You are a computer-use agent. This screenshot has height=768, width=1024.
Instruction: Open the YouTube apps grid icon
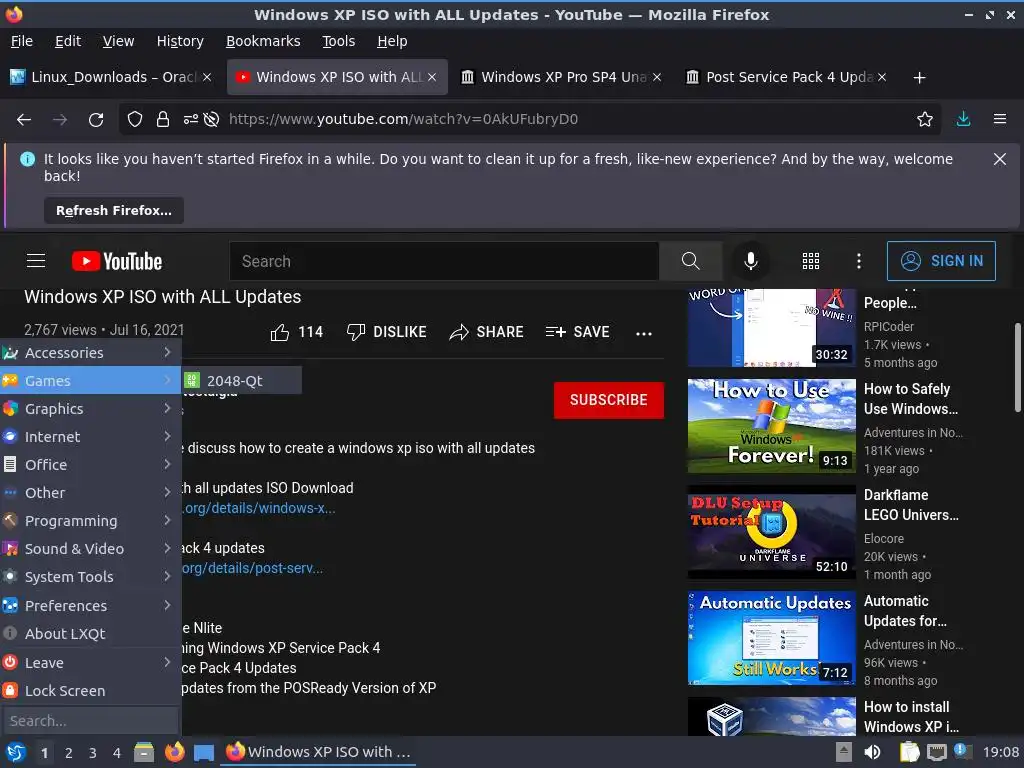pyautogui.click(x=810, y=261)
